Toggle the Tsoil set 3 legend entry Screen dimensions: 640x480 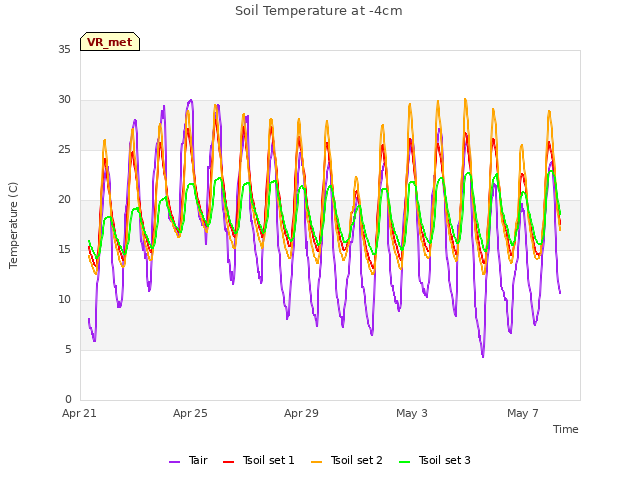click(x=435, y=460)
